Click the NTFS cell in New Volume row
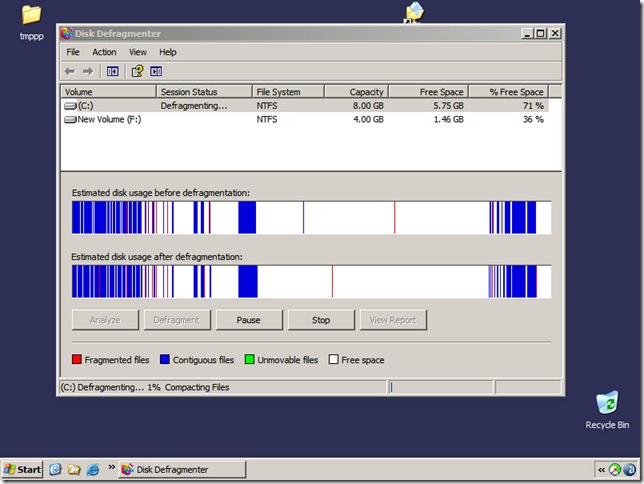Image resolution: width=644 pixels, height=484 pixels. coord(267,120)
